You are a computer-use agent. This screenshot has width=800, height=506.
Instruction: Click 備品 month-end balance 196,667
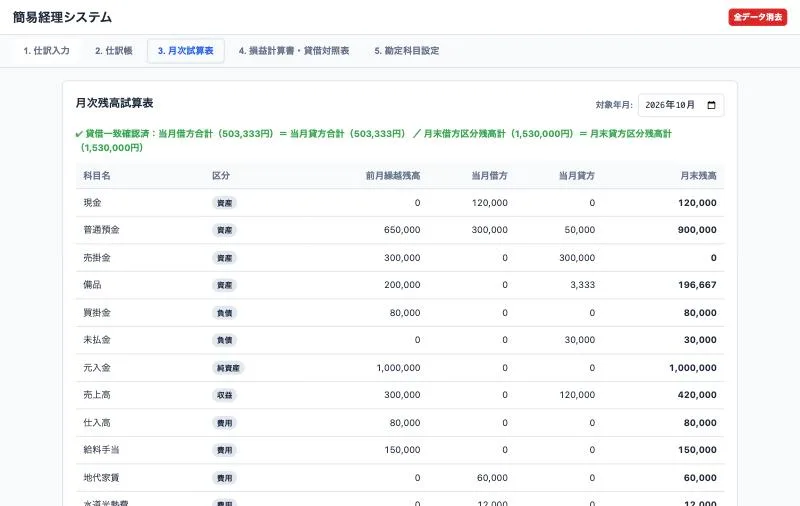tap(697, 285)
